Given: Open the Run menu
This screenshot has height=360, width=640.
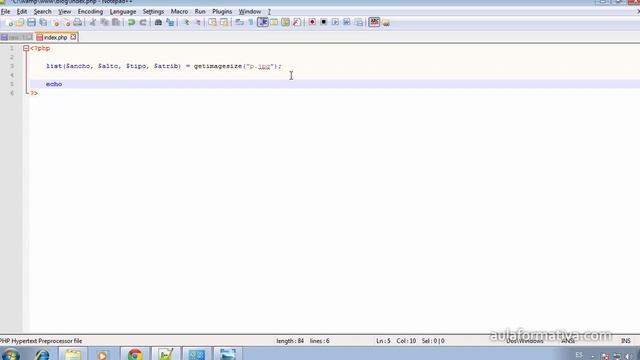Looking at the screenshot, I should (x=200, y=11).
